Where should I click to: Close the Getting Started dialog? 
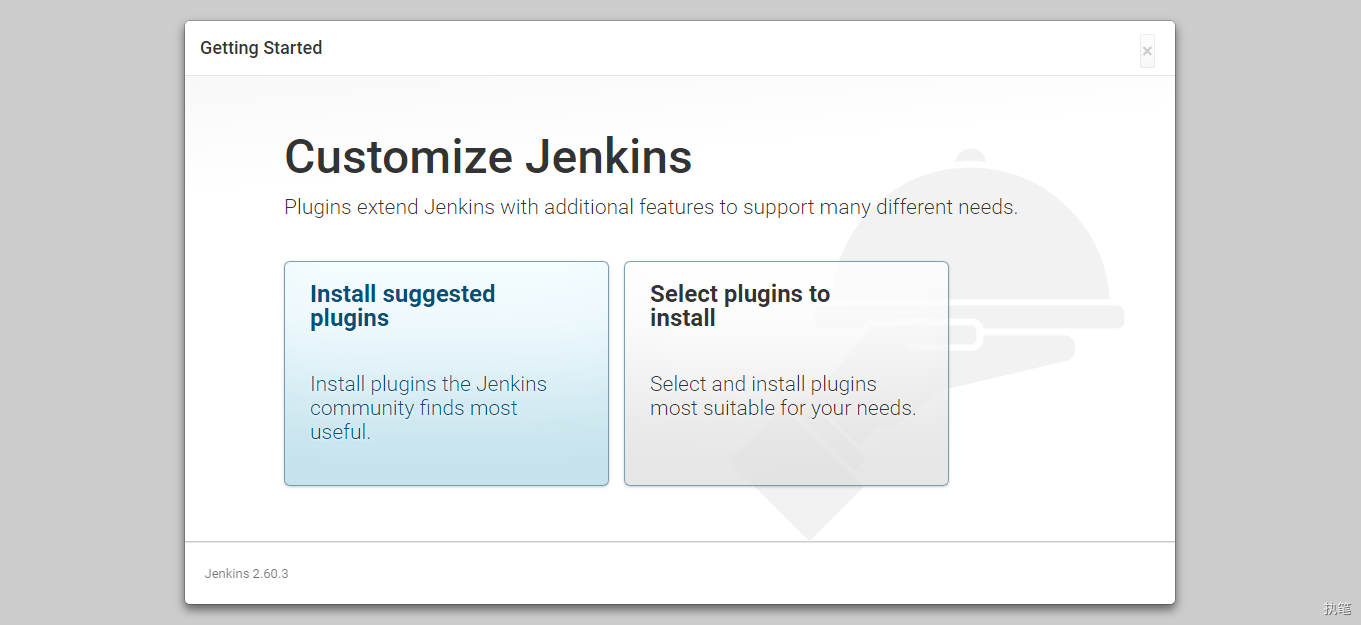(x=1147, y=51)
